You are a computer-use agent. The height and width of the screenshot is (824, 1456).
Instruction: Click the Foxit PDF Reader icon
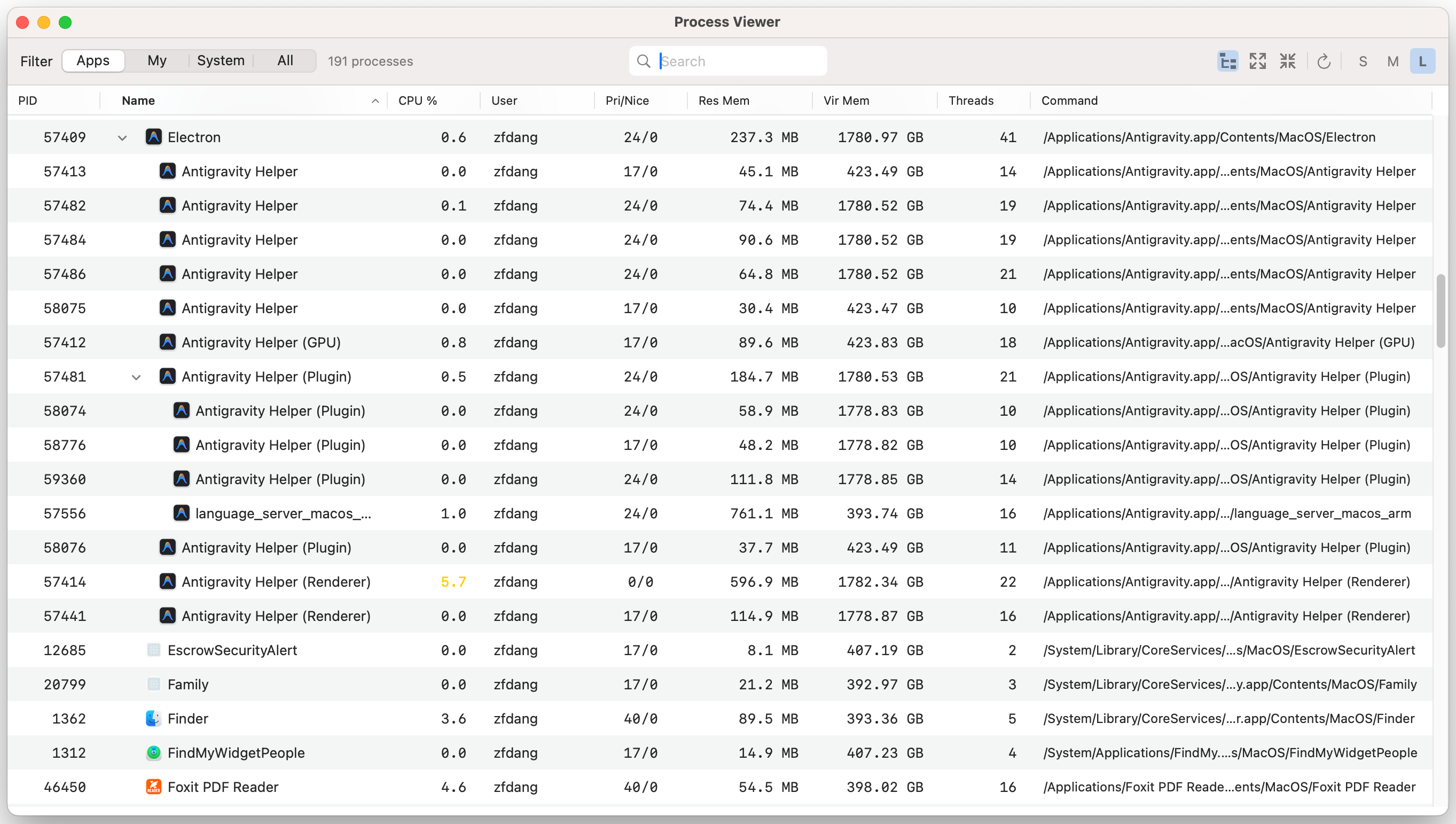[x=153, y=787]
